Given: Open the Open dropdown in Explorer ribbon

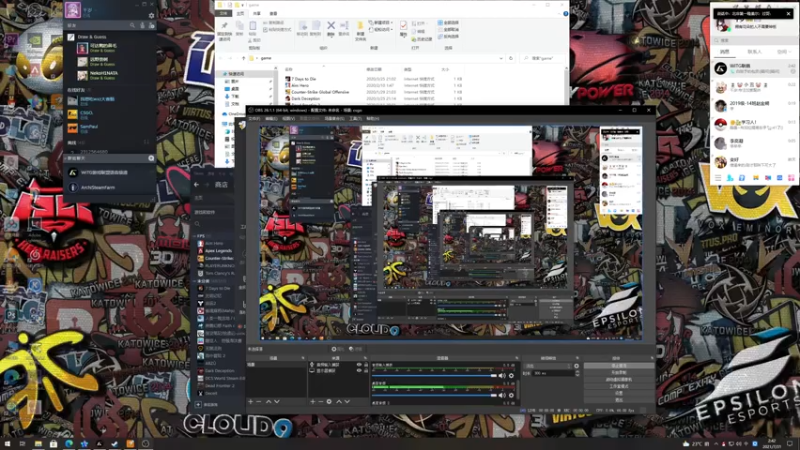Looking at the screenshot, I should pyautogui.click(x=419, y=23).
